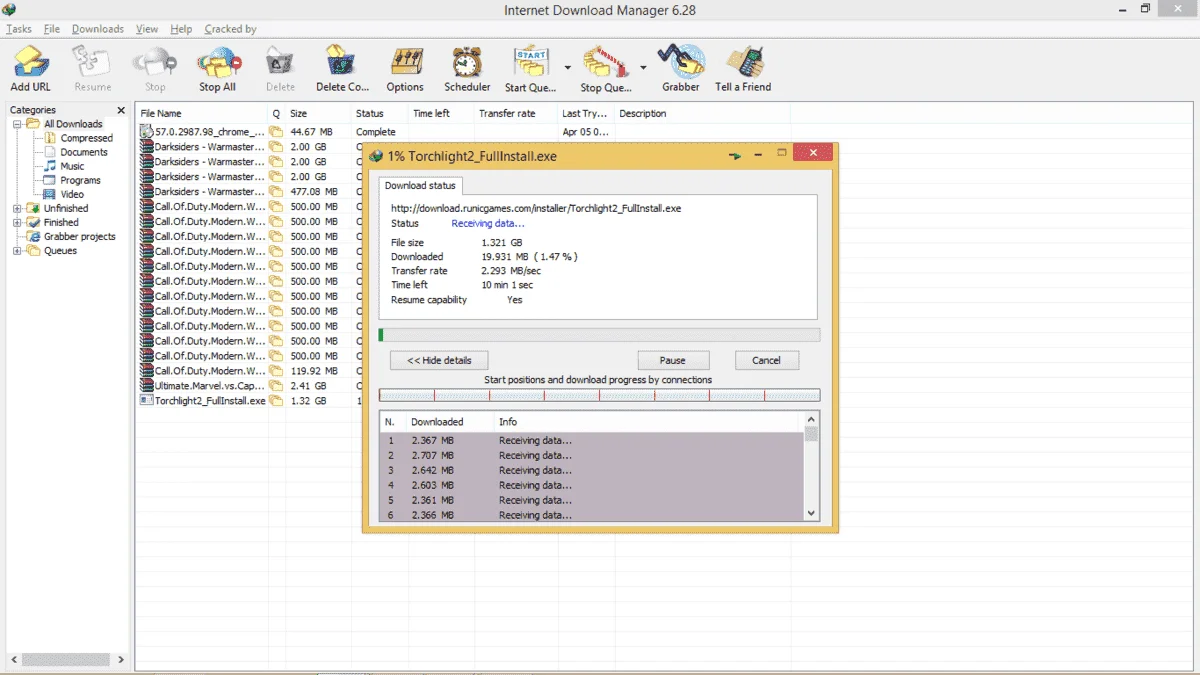Click the Size column header
1200x675 pixels.
pos(318,113)
